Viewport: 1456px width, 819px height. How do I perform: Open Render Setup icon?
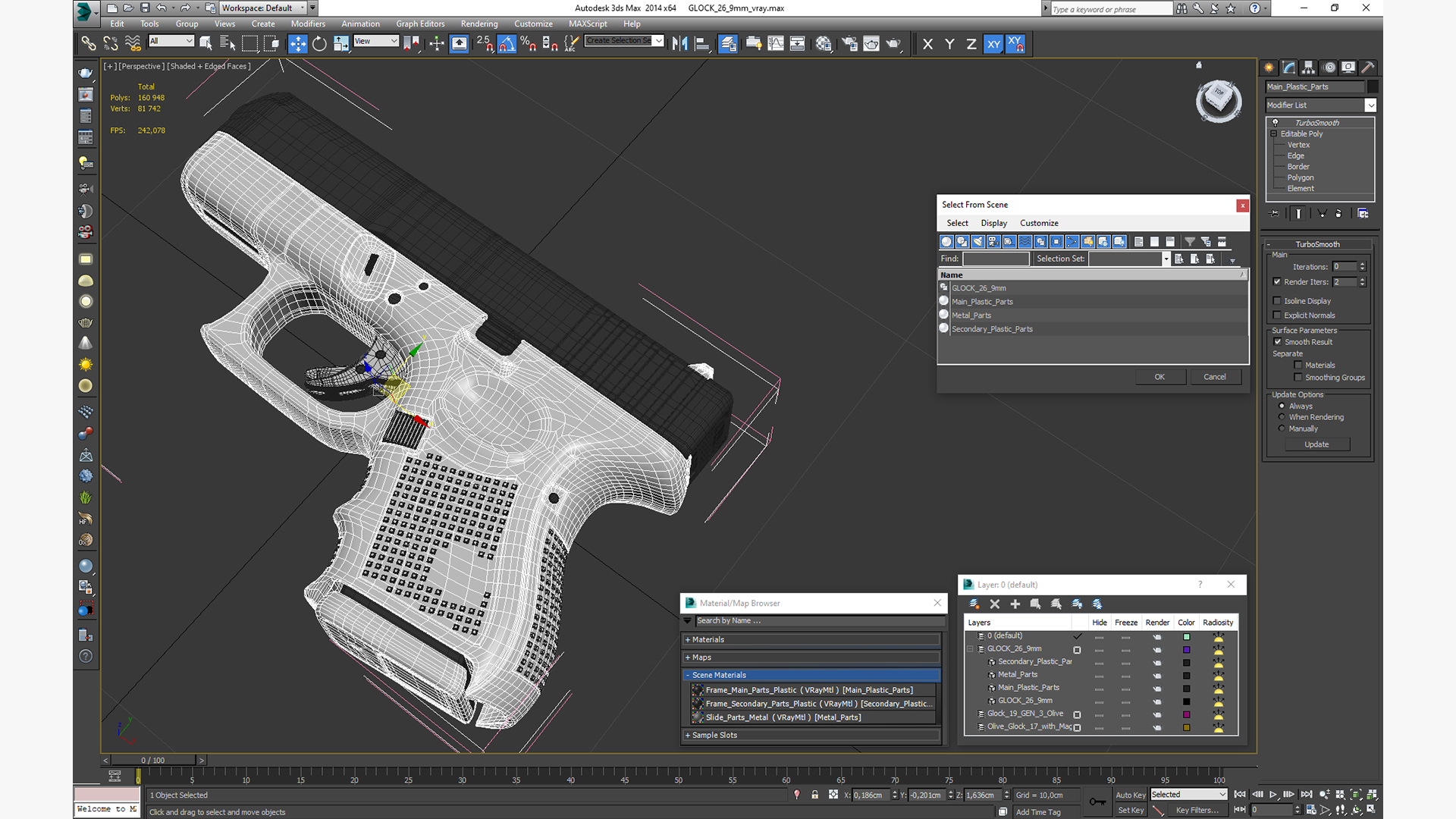point(849,44)
